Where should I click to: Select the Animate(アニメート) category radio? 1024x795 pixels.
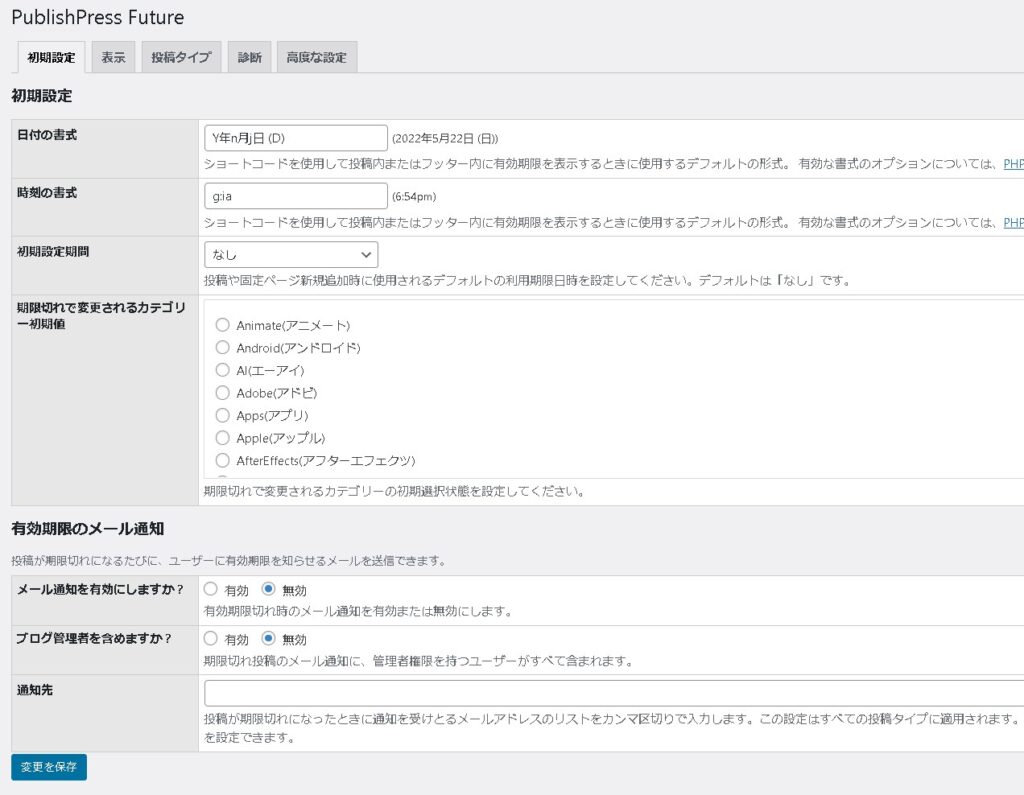(223, 325)
